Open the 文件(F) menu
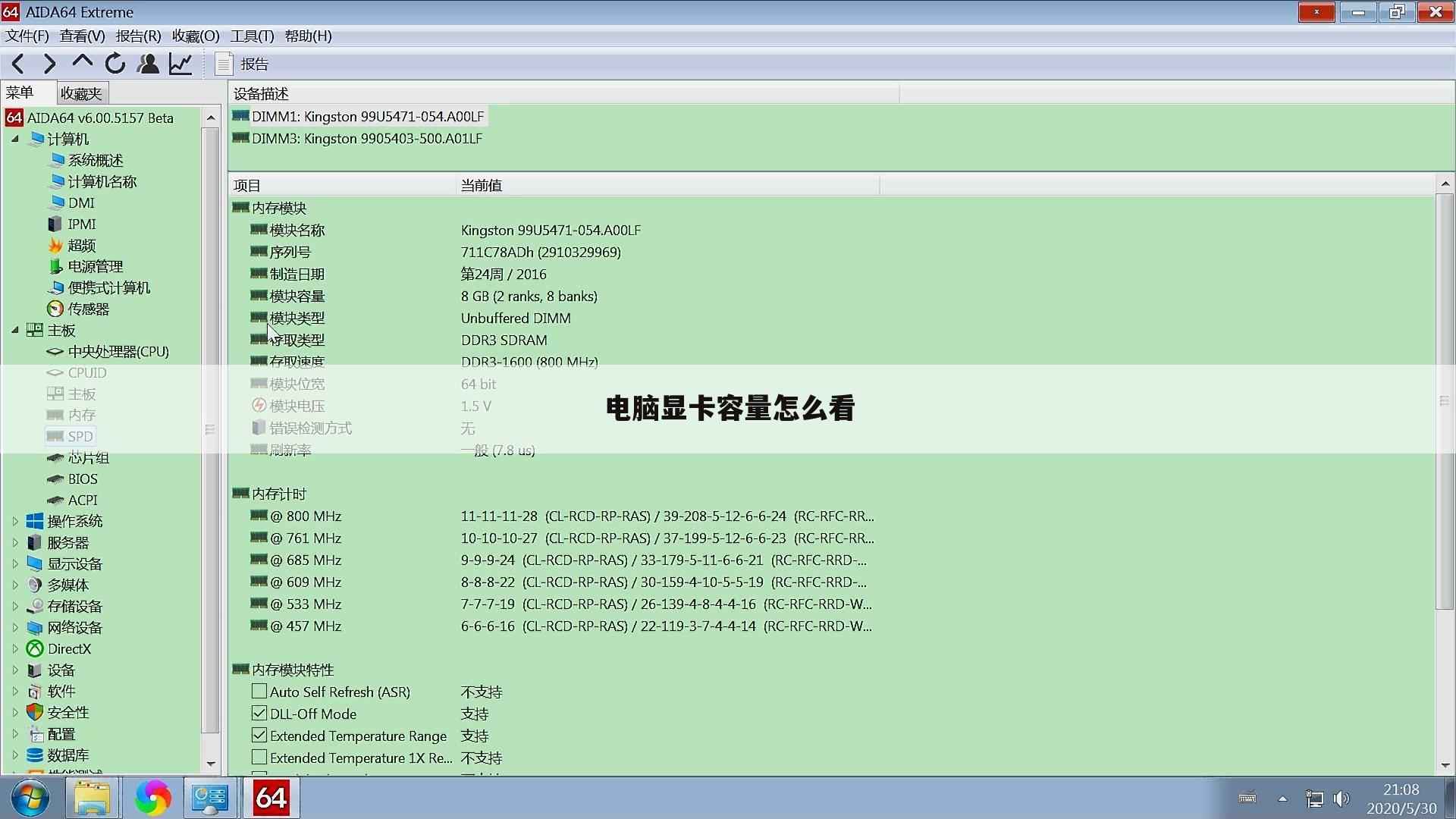This screenshot has width=1456, height=819. pos(27,36)
